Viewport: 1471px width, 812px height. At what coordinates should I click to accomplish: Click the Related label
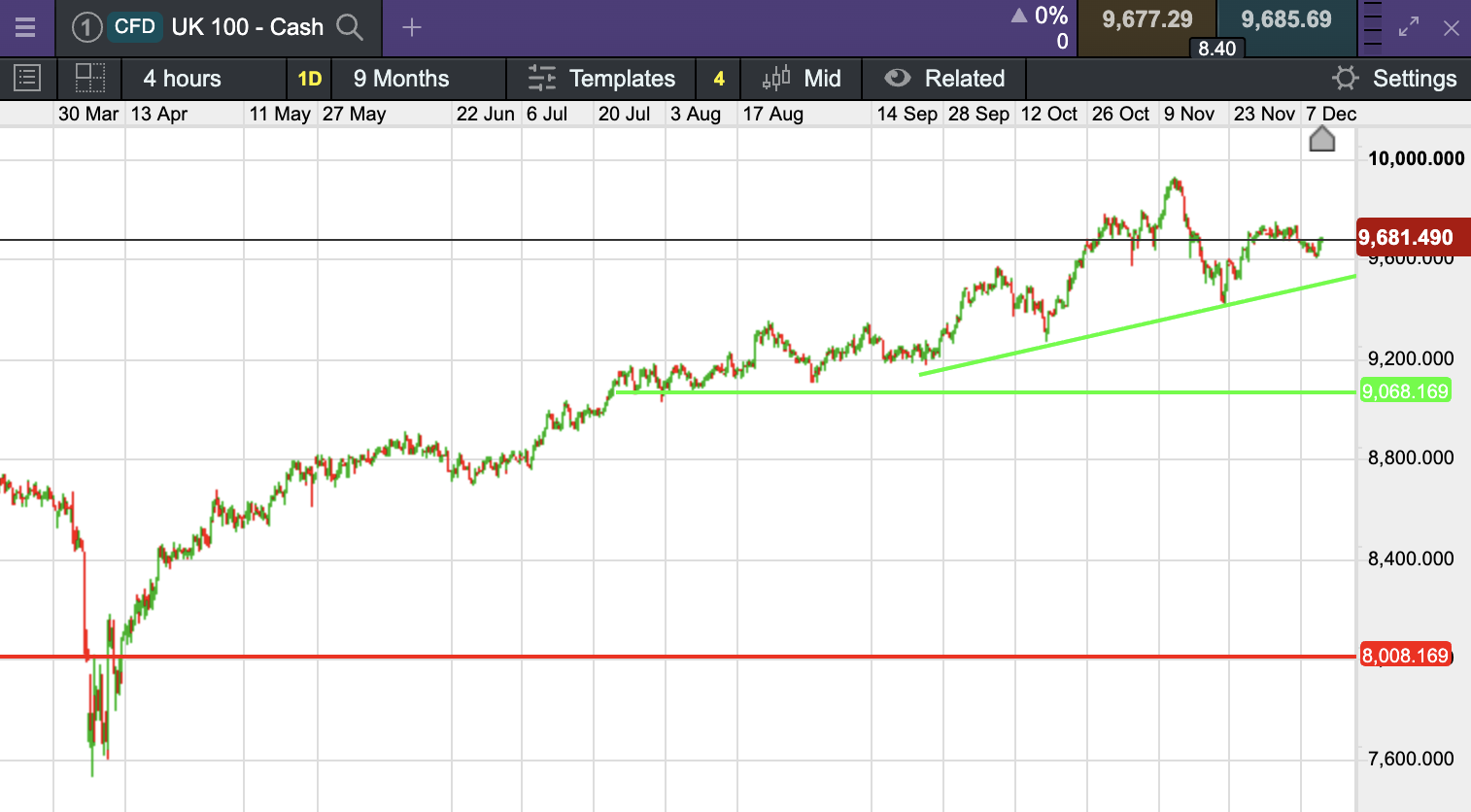[965, 79]
